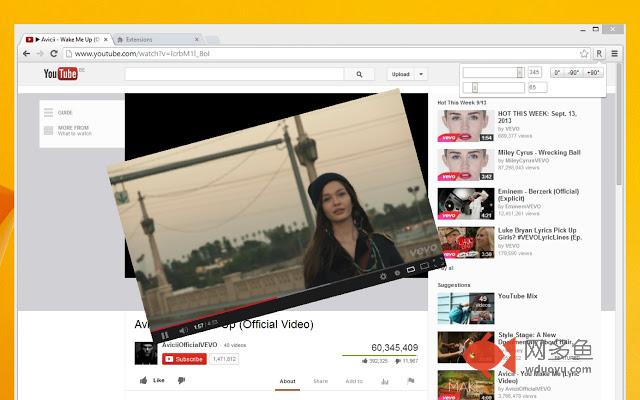Viewport: 640px width, 400px height.
Task: Rotate video by -90° button
Action: [573, 73]
